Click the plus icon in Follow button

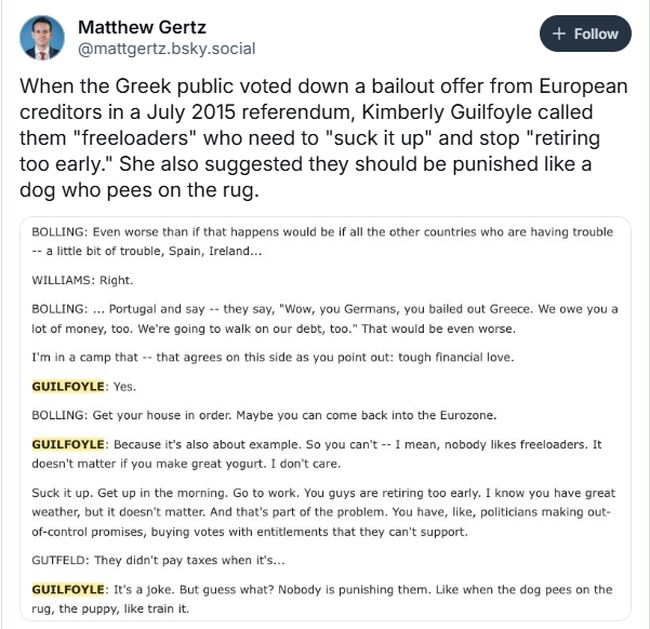pos(559,34)
